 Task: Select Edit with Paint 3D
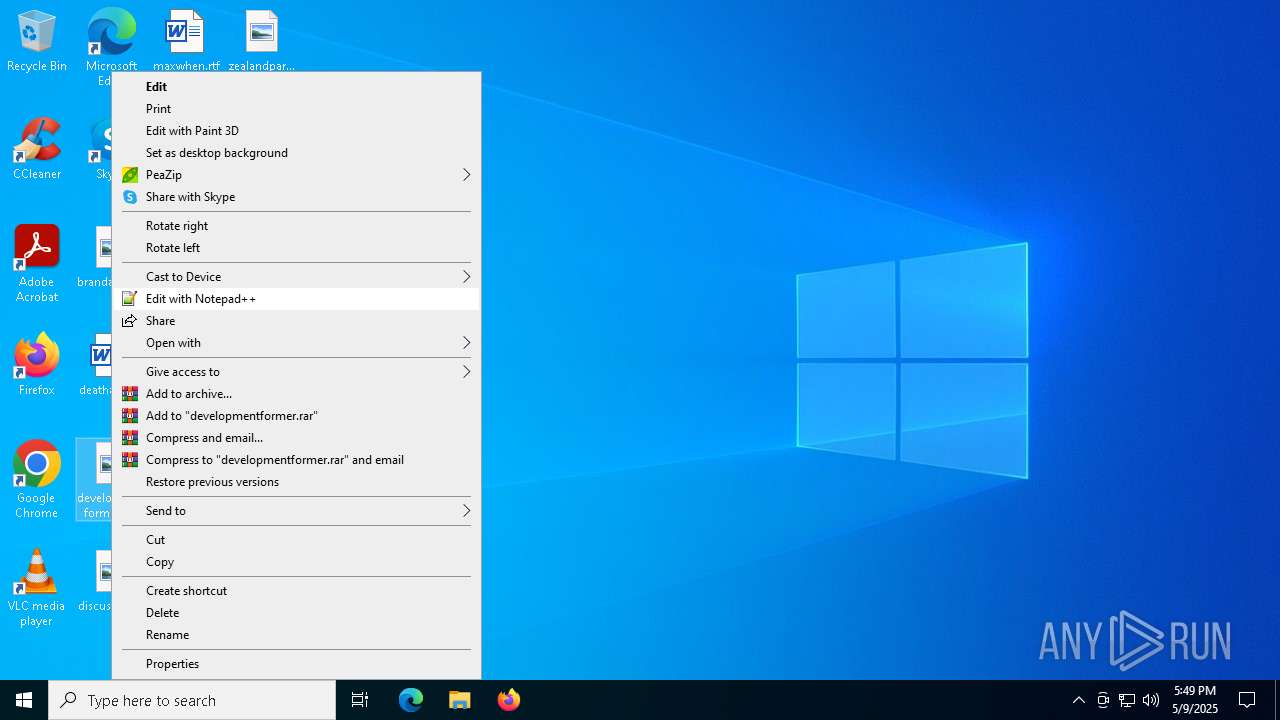click(x=296, y=131)
